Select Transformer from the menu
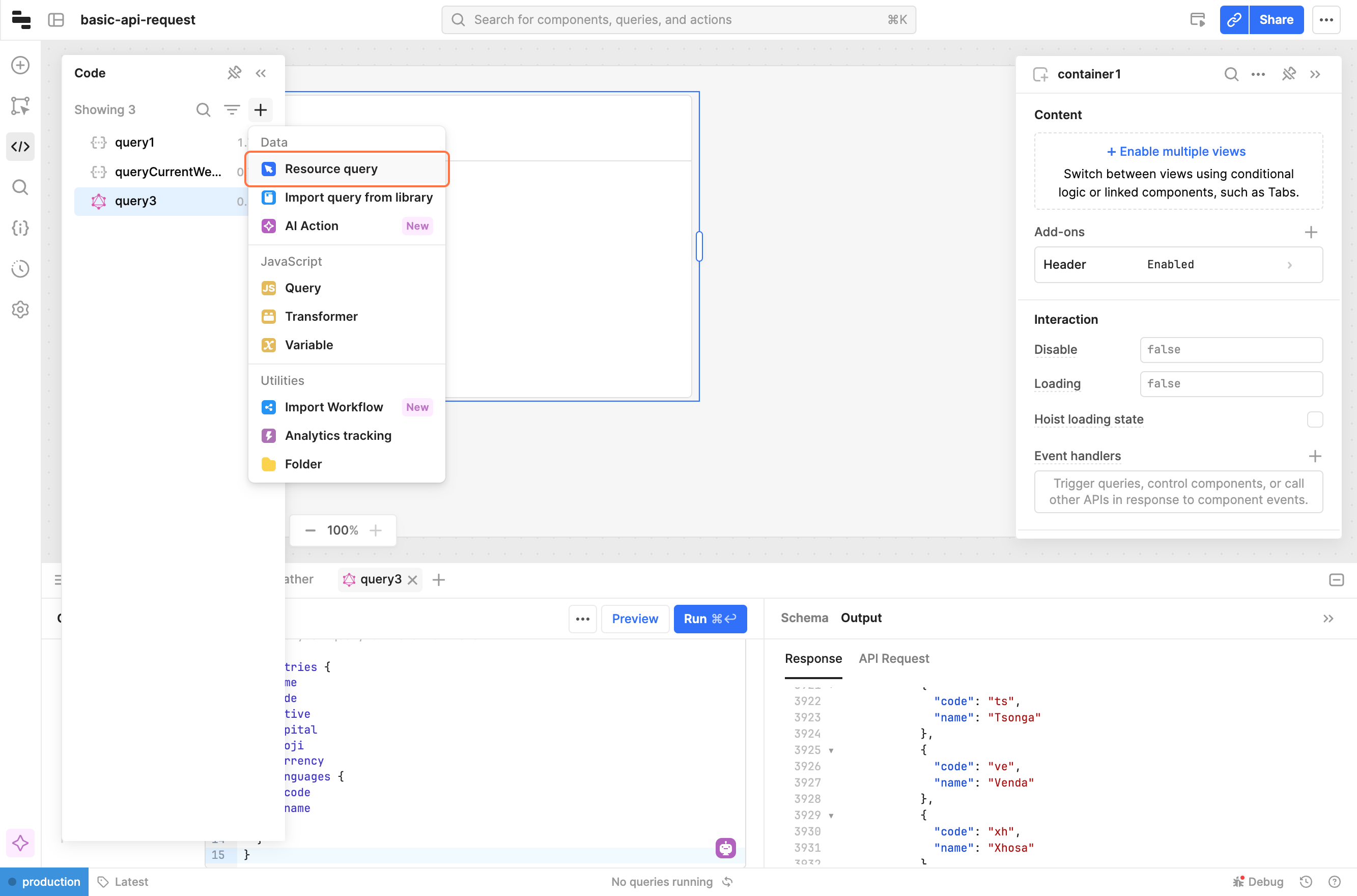The image size is (1357, 896). [321, 317]
